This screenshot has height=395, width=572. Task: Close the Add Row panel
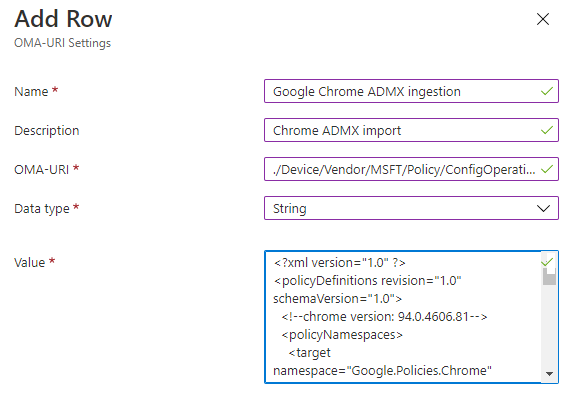coord(543,19)
